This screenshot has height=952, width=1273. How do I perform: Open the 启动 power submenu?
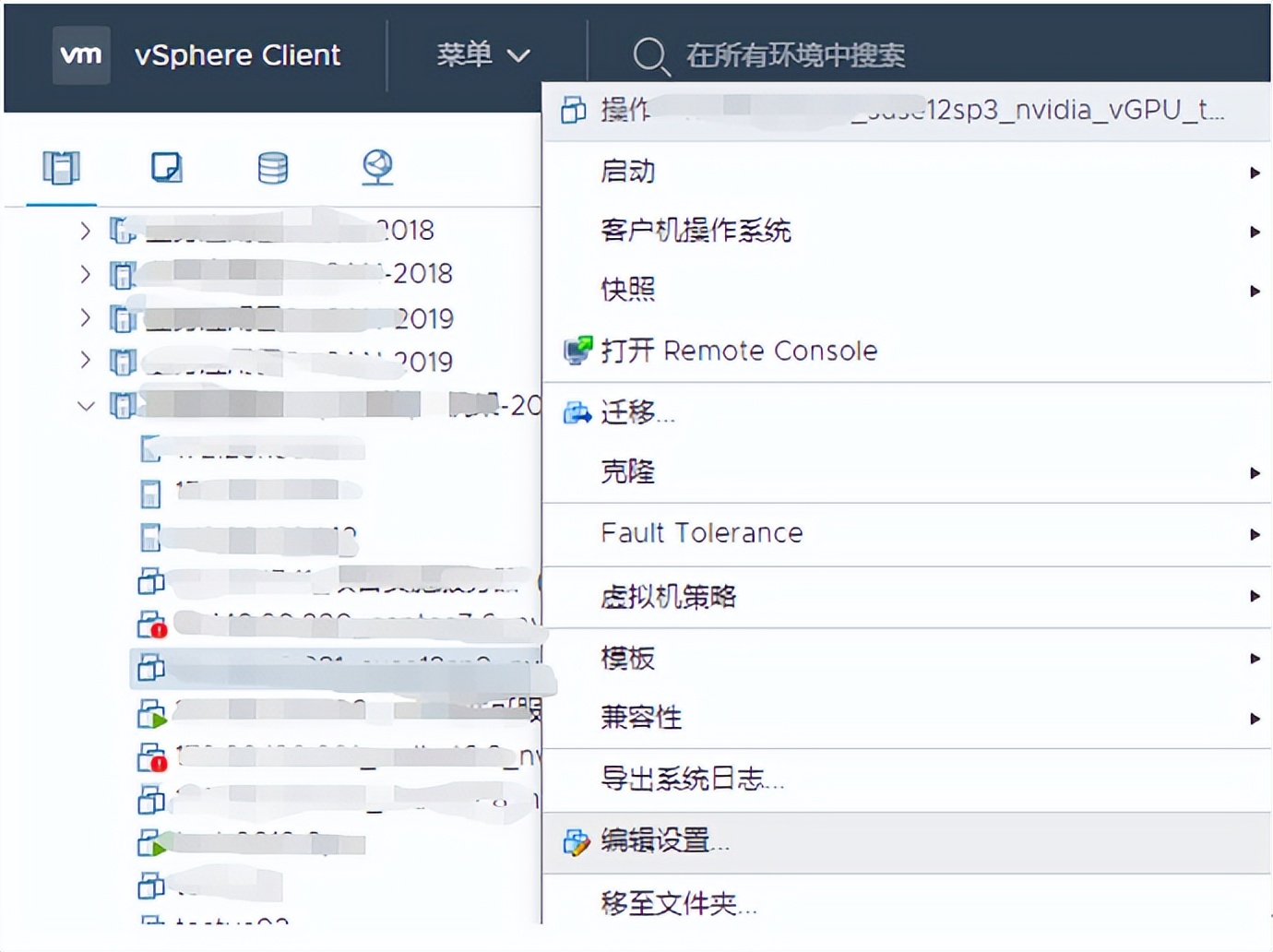click(906, 172)
